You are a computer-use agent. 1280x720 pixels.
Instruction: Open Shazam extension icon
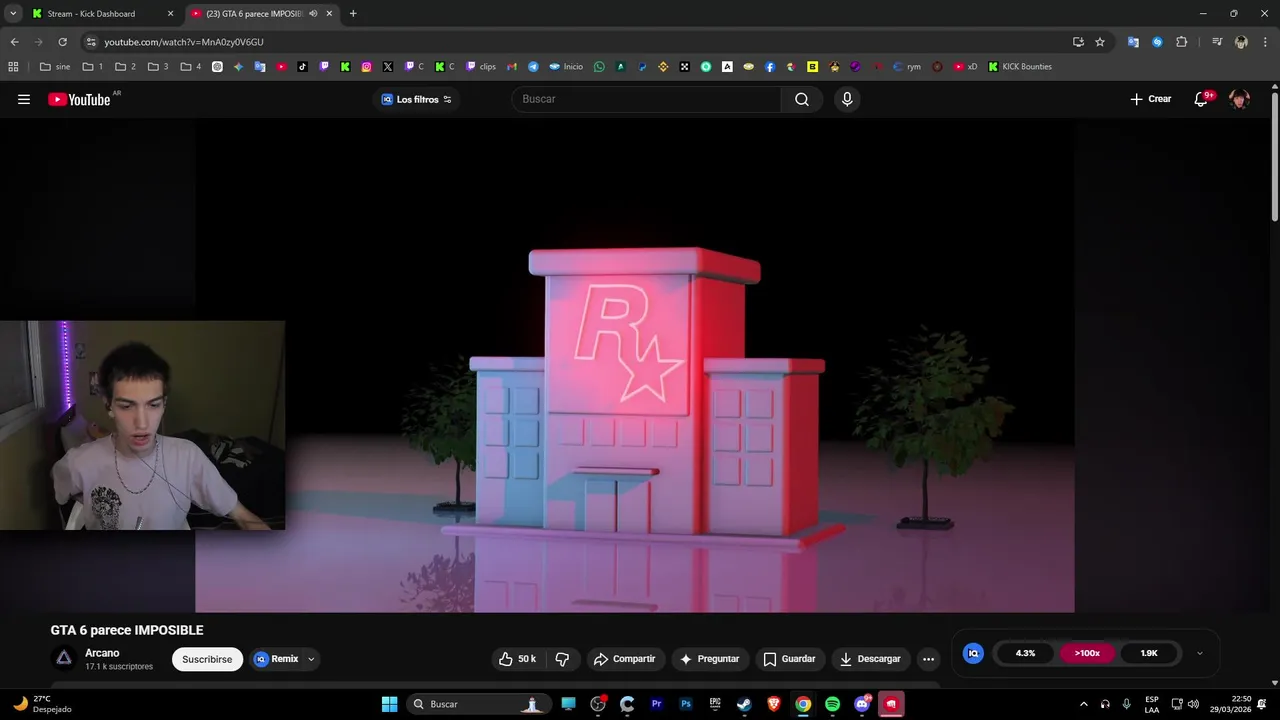pyautogui.click(x=1157, y=42)
